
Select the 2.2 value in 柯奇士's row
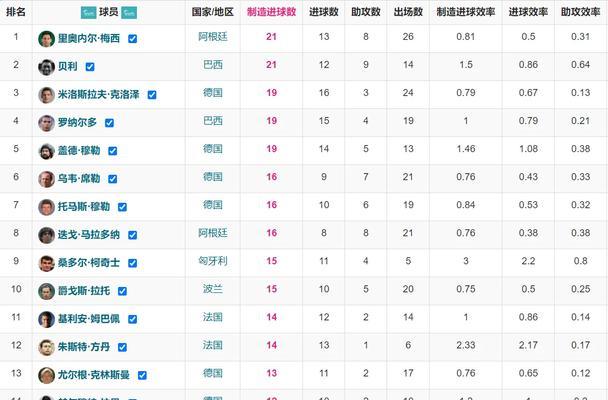pos(528,261)
